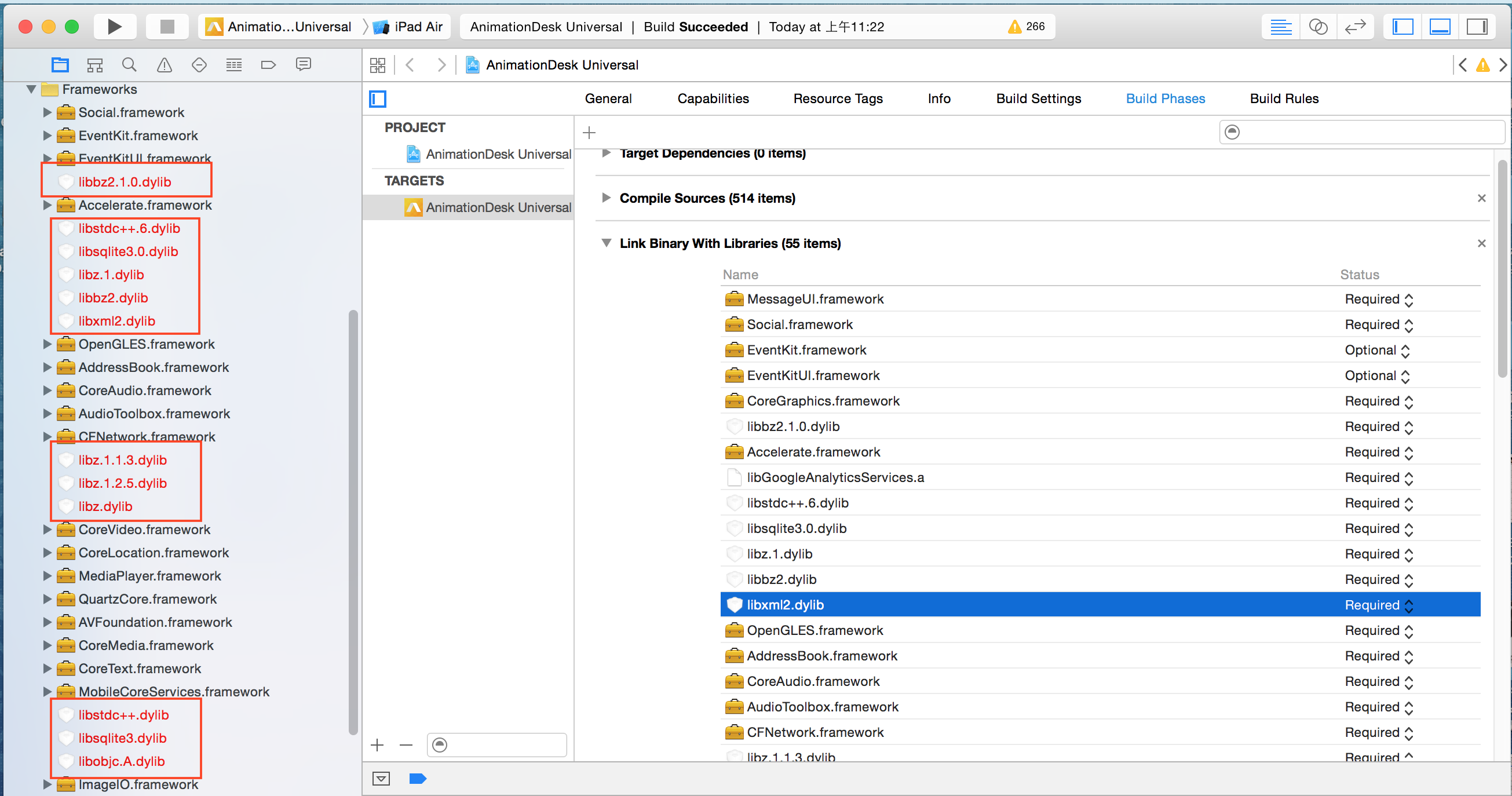The image size is (1512, 796).
Task: Show the 266 build warnings
Action: tap(1027, 27)
